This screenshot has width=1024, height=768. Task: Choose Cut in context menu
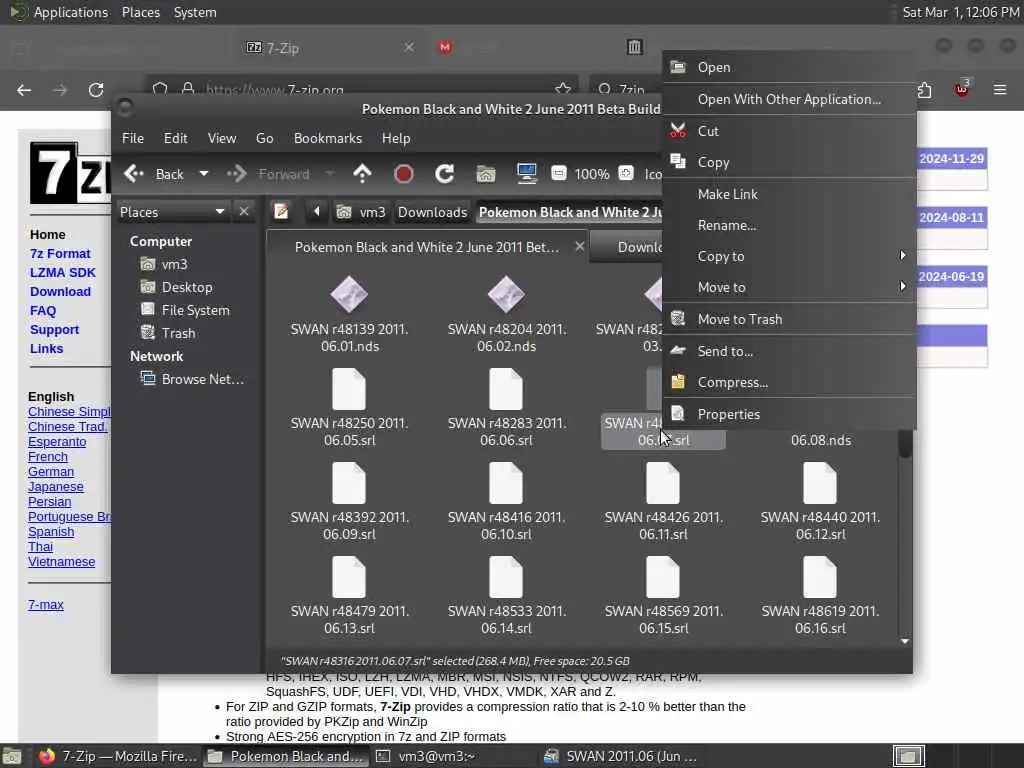point(789,131)
